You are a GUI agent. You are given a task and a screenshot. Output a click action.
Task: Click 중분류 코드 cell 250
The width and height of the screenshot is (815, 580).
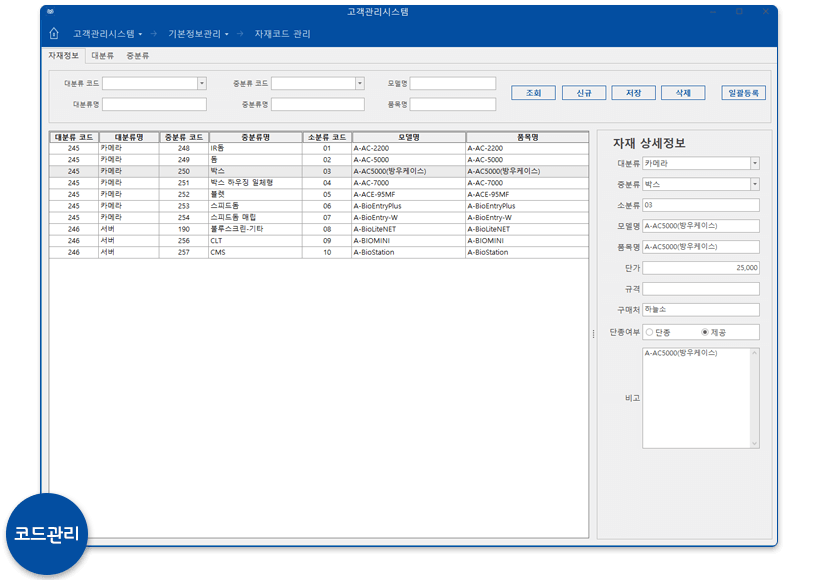pos(184,171)
